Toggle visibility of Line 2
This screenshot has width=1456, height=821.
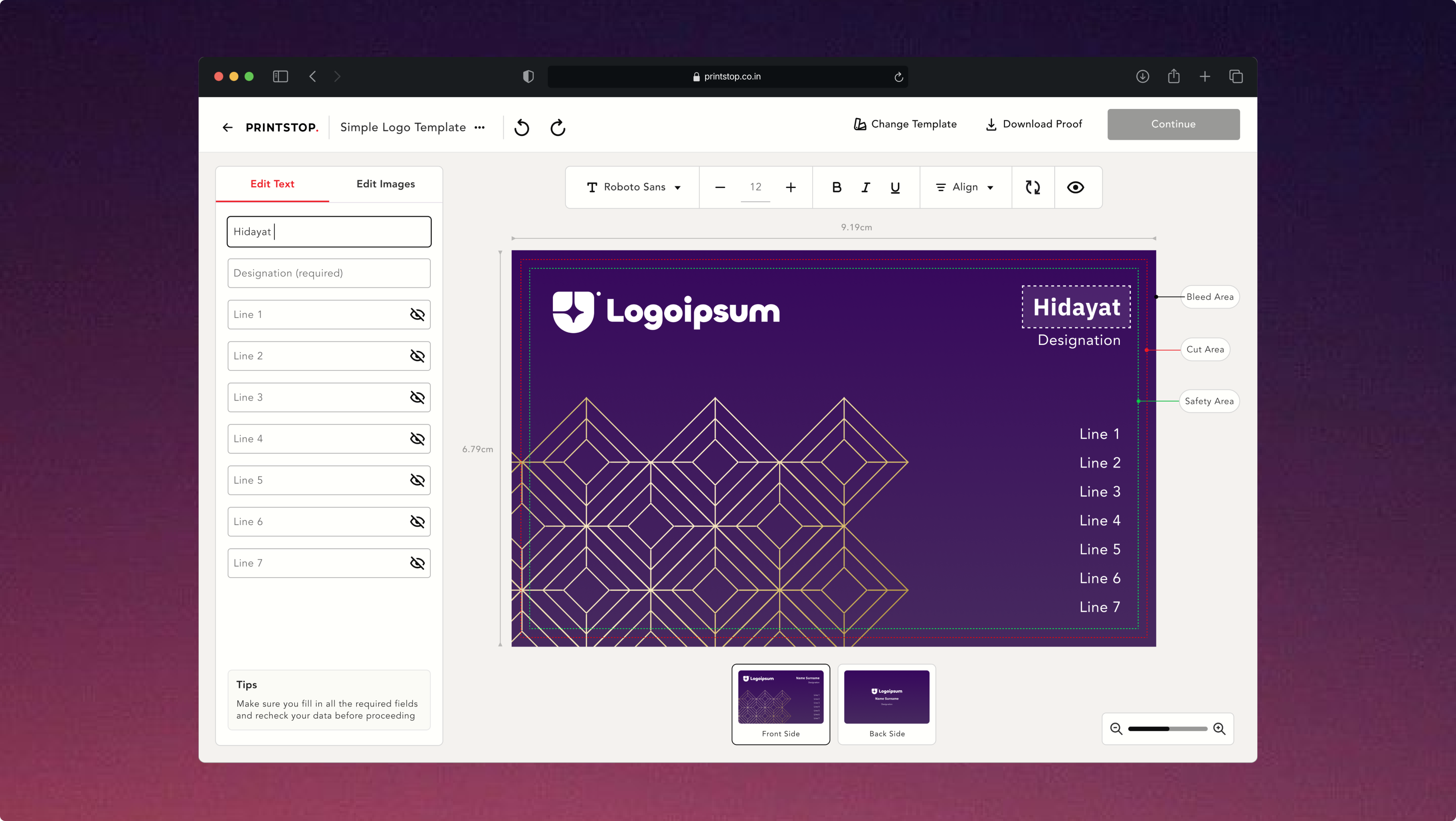[417, 356]
